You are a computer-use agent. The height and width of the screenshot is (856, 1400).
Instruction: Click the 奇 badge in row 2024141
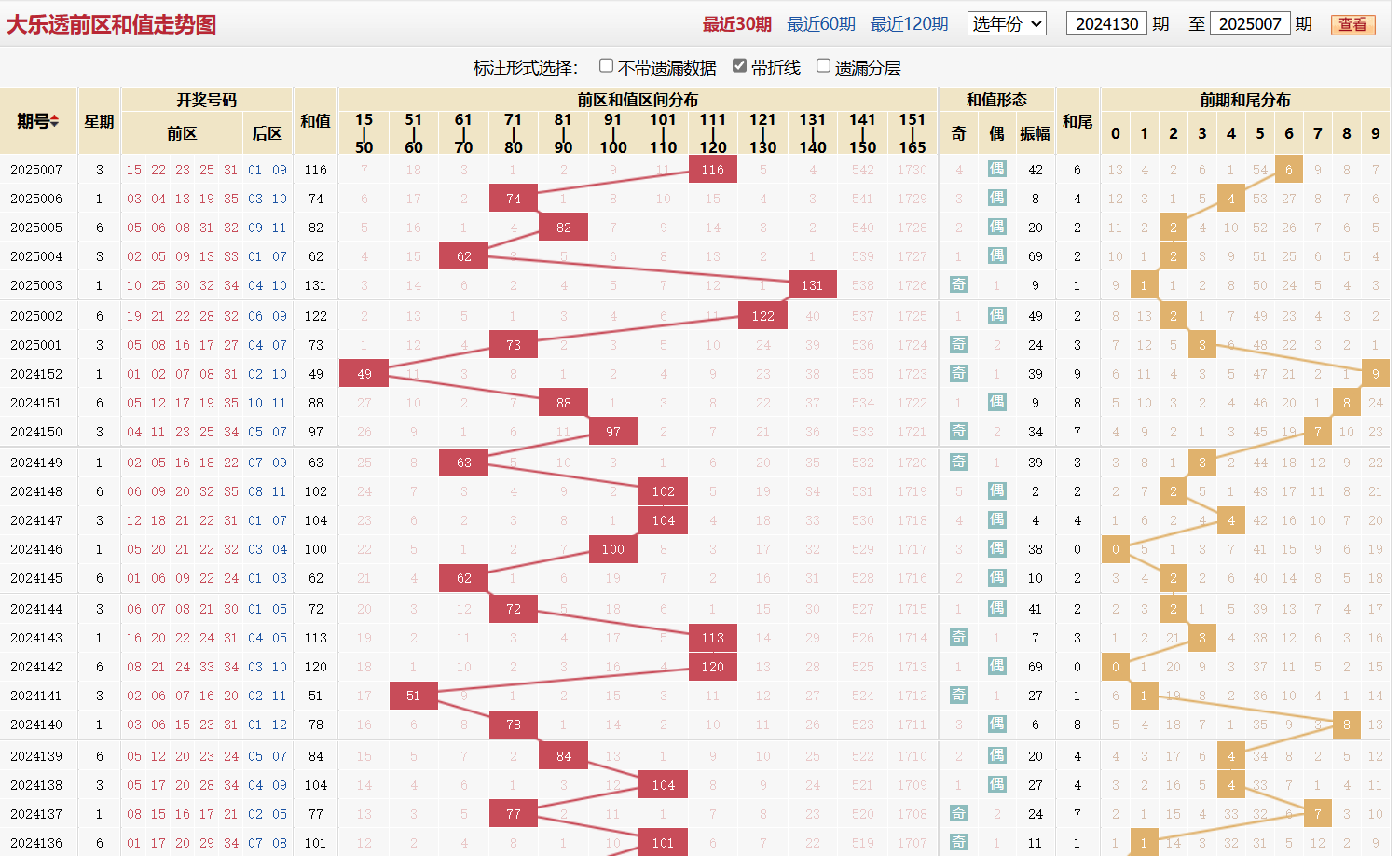958,696
